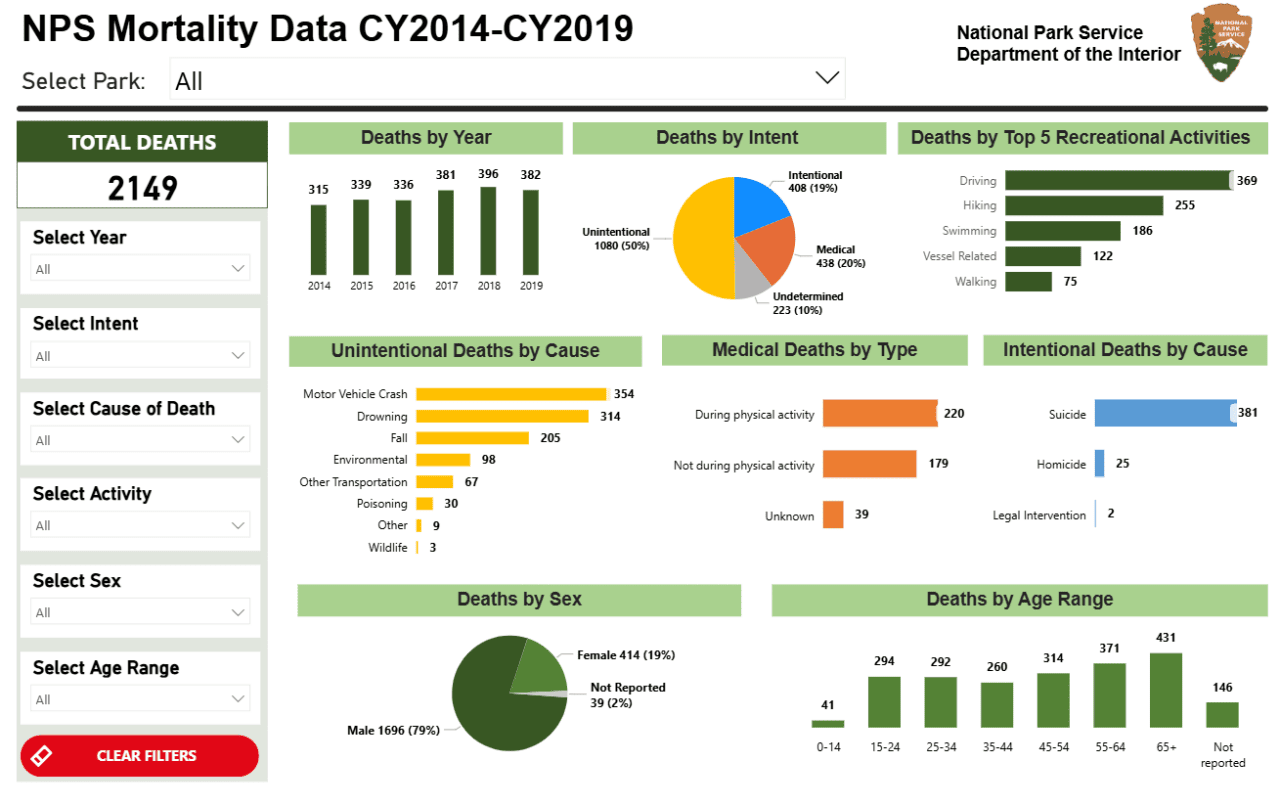Click the Drowning cause bar
The width and height of the screenshot is (1280, 806).
coord(502,416)
